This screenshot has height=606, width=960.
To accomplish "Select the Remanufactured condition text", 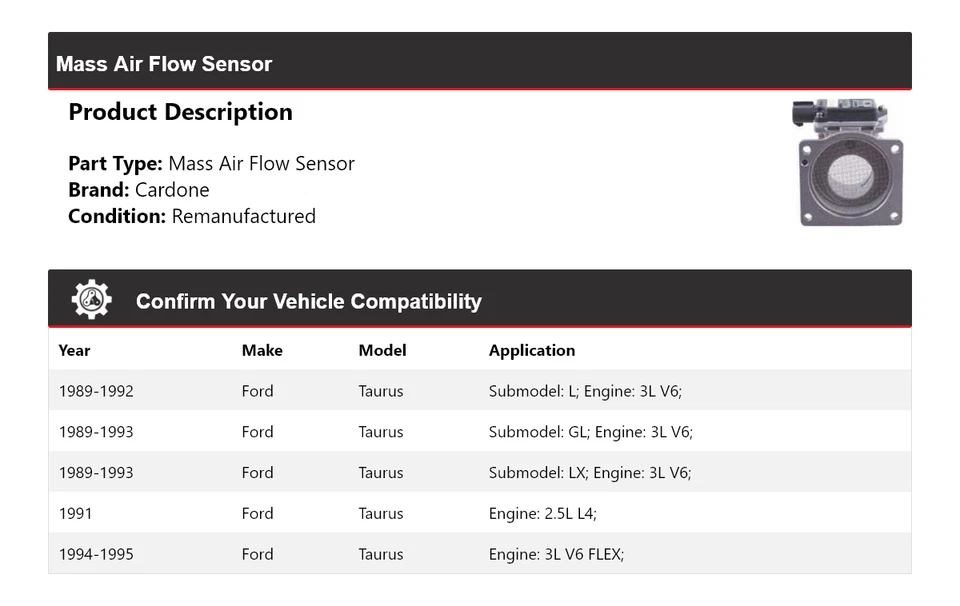I will pyautogui.click(x=243, y=216).
